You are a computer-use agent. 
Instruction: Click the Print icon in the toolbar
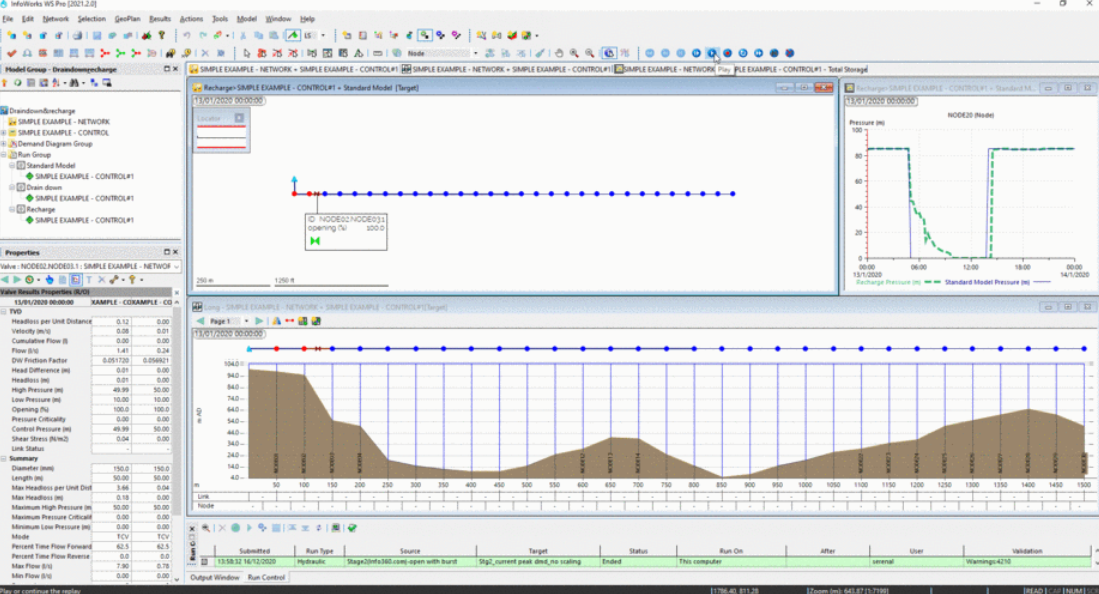(77, 35)
